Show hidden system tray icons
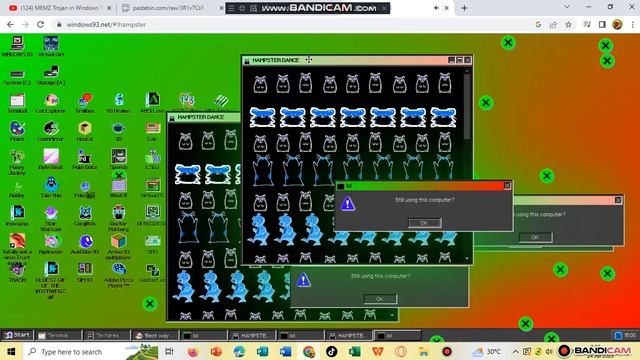This screenshot has height=360, width=640. click(x=516, y=351)
